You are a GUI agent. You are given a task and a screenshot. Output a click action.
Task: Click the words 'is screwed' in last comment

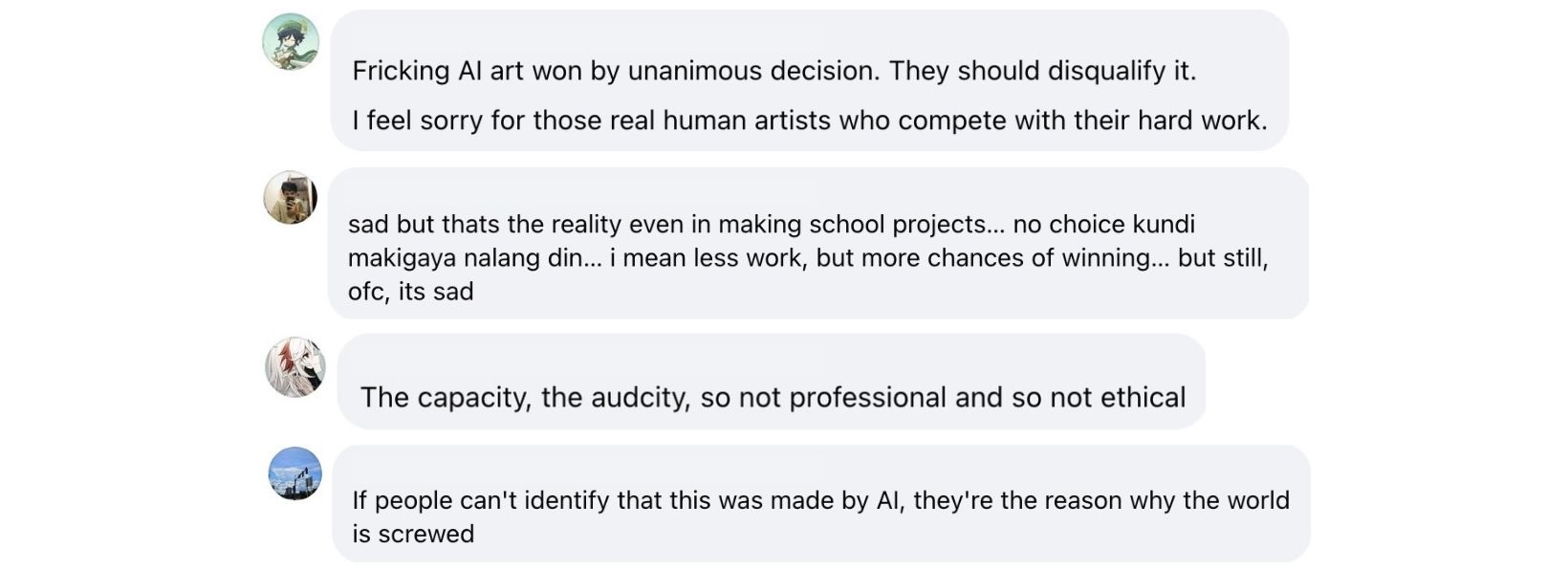[413, 534]
